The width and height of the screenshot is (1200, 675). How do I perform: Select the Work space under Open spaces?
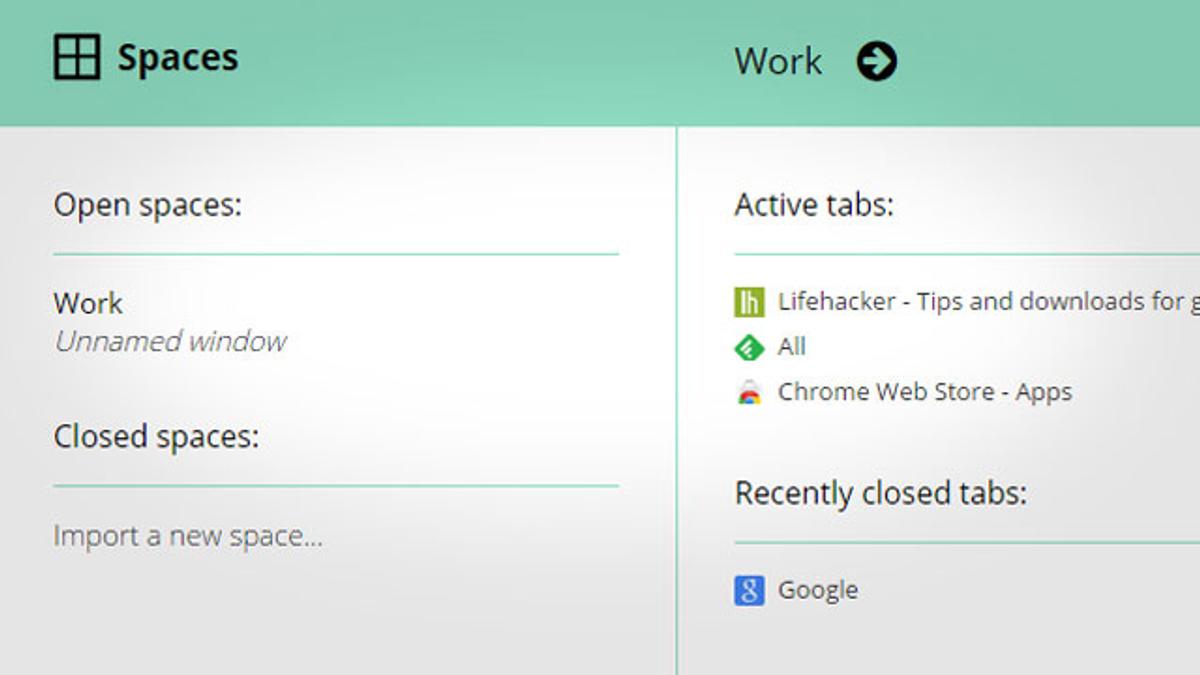click(x=88, y=303)
